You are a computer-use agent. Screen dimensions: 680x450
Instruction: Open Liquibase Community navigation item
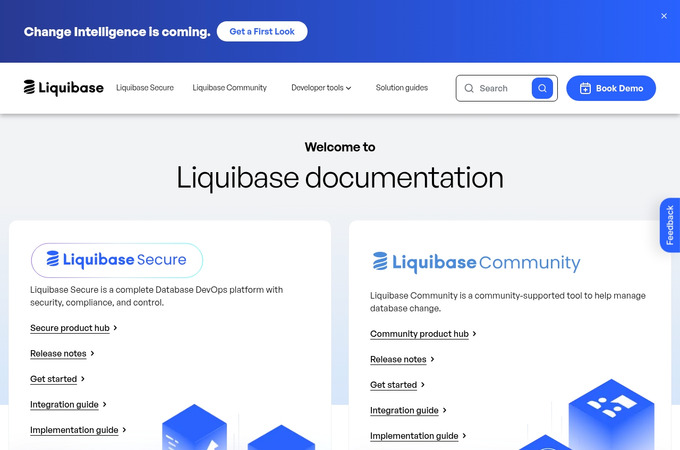229,88
